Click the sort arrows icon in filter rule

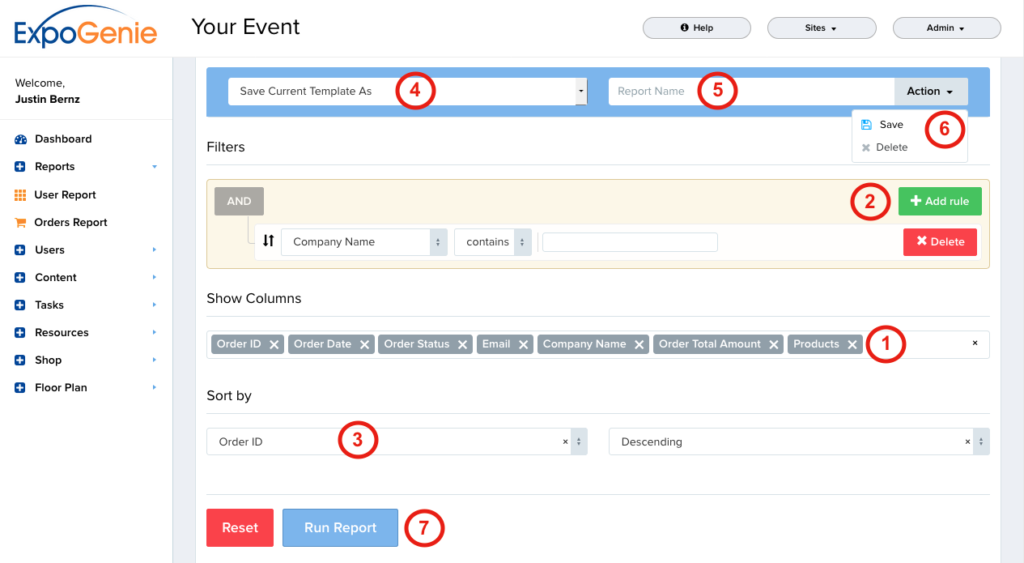click(x=268, y=241)
